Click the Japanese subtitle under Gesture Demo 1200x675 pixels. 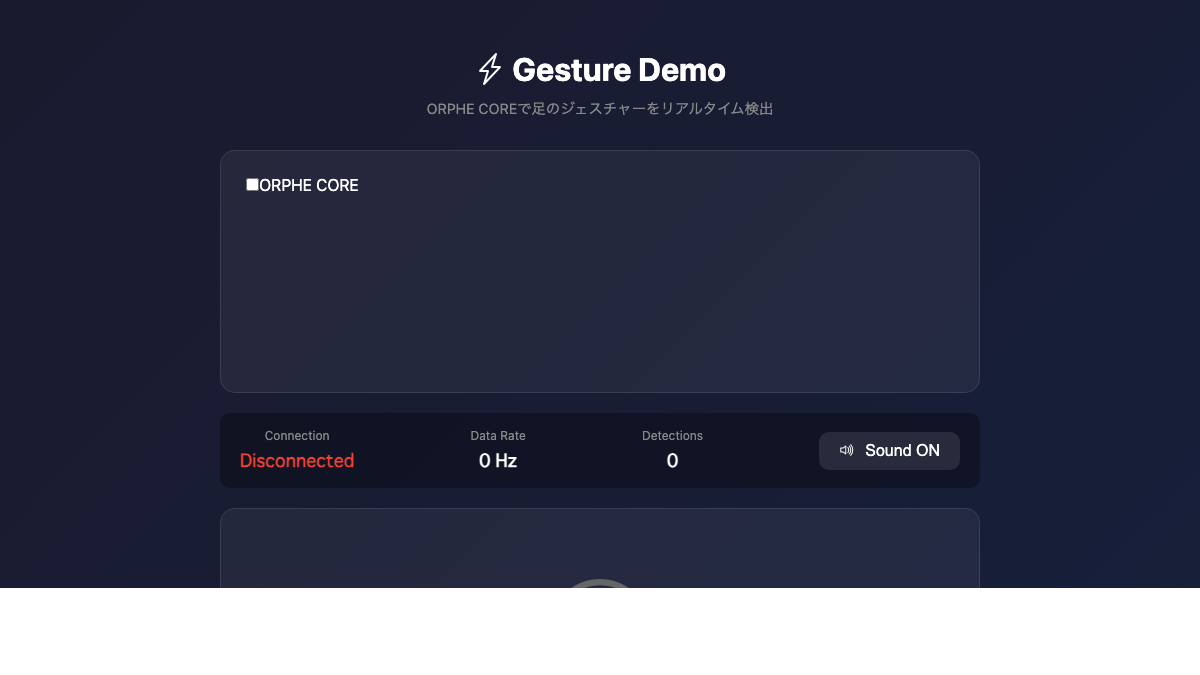click(x=600, y=109)
